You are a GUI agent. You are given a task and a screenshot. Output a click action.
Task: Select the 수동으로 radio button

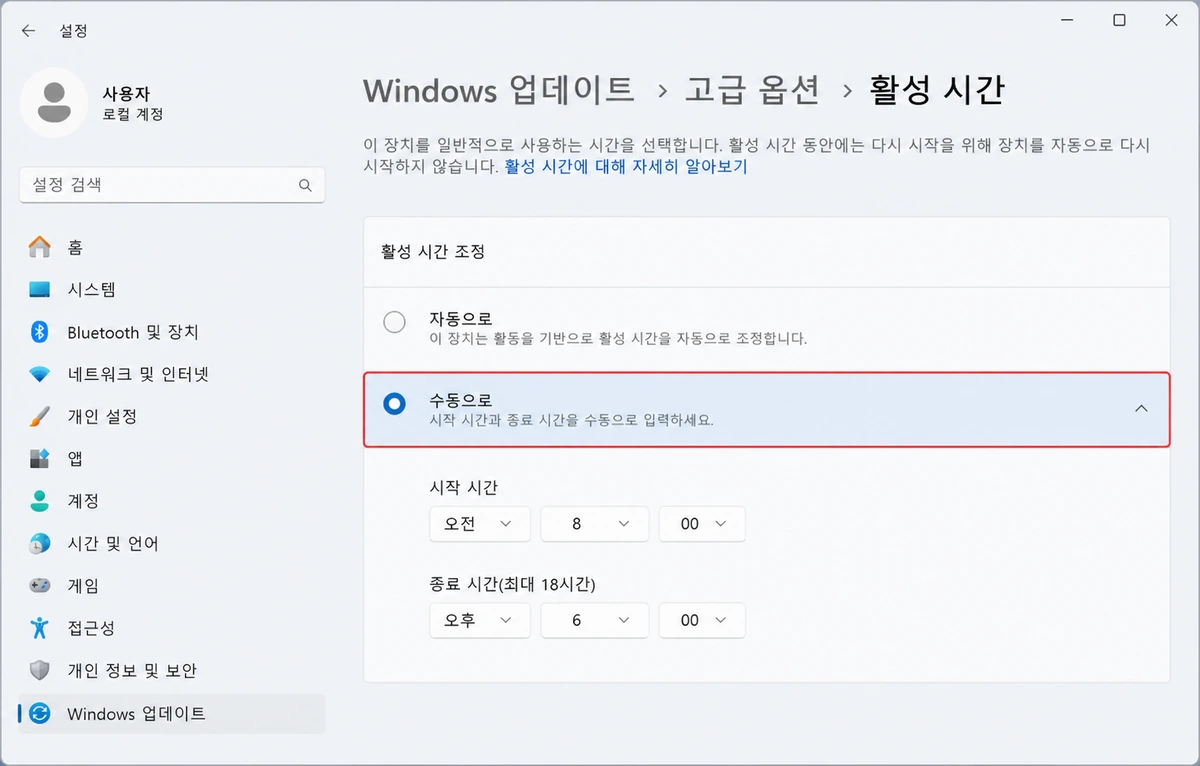coord(395,404)
